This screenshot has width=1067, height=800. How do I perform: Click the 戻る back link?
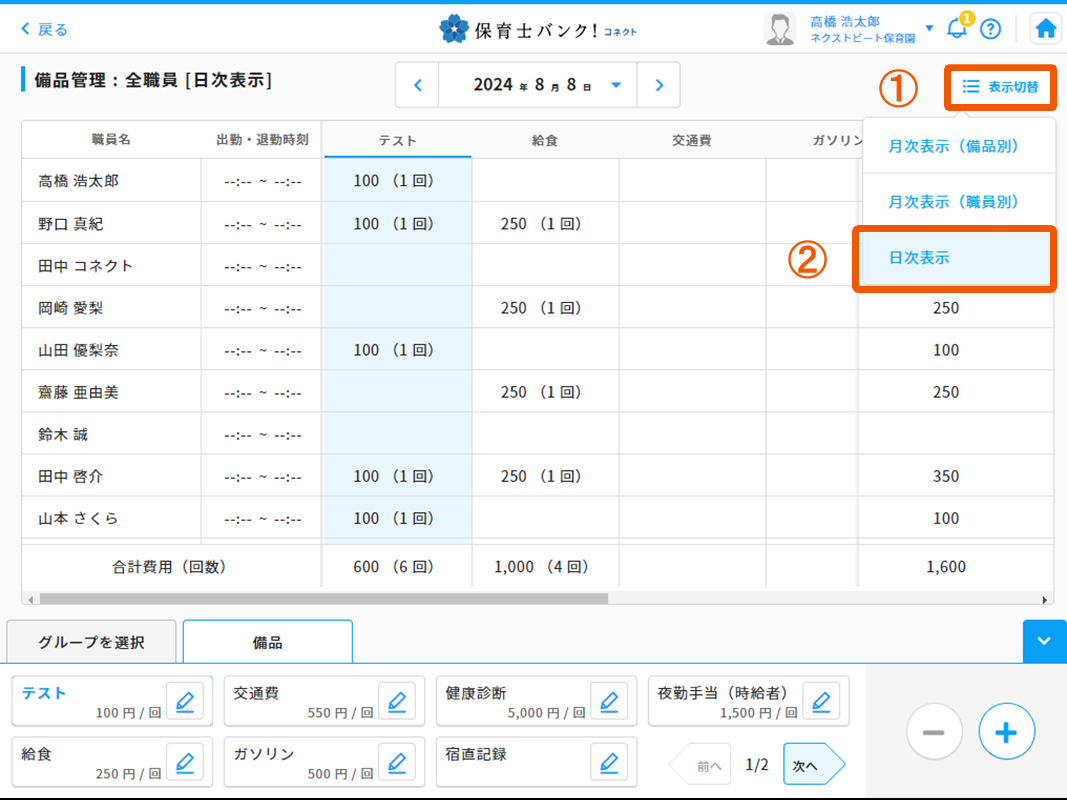(45, 29)
